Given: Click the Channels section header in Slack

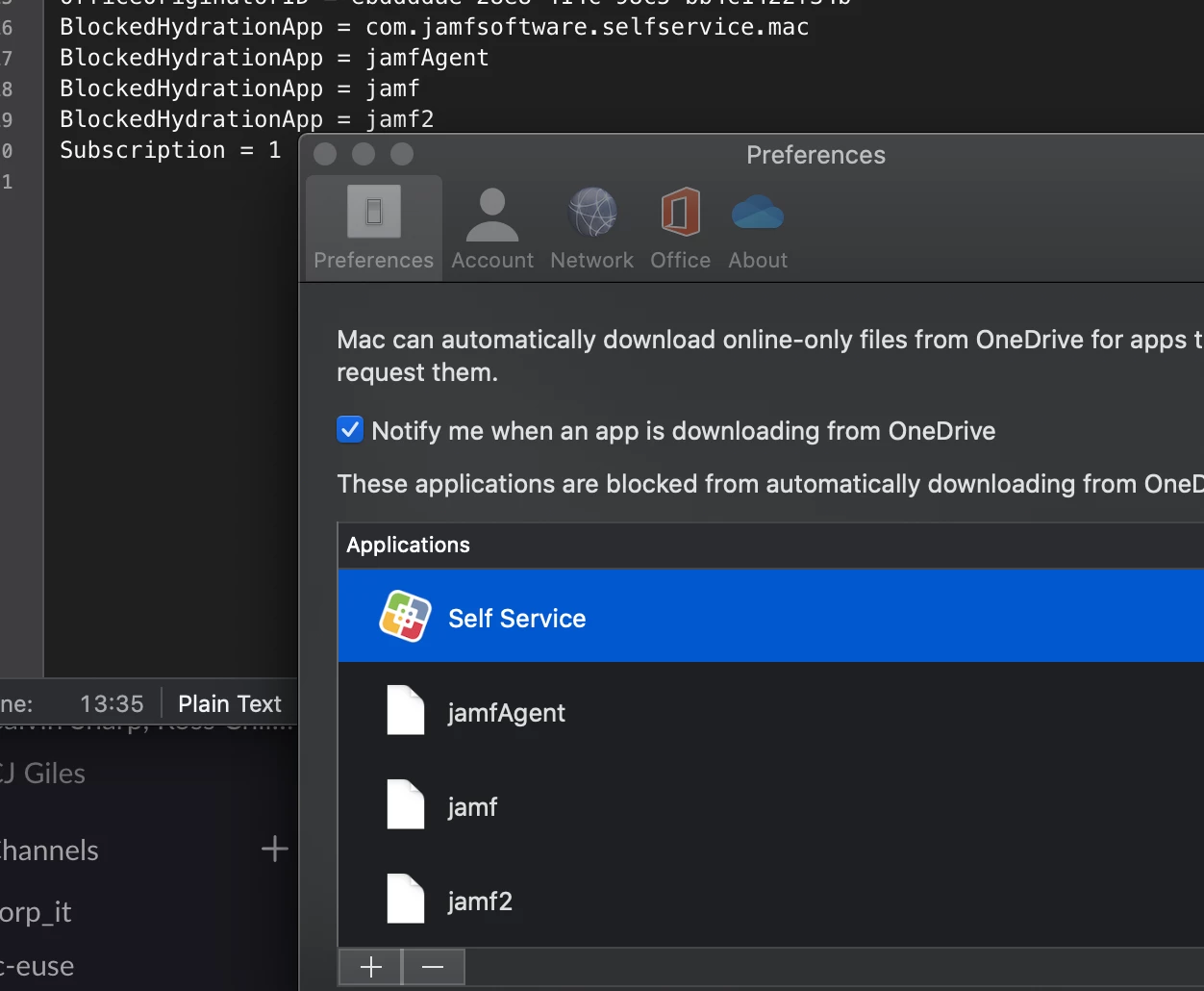Looking at the screenshot, I should click(x=49, y=851).
